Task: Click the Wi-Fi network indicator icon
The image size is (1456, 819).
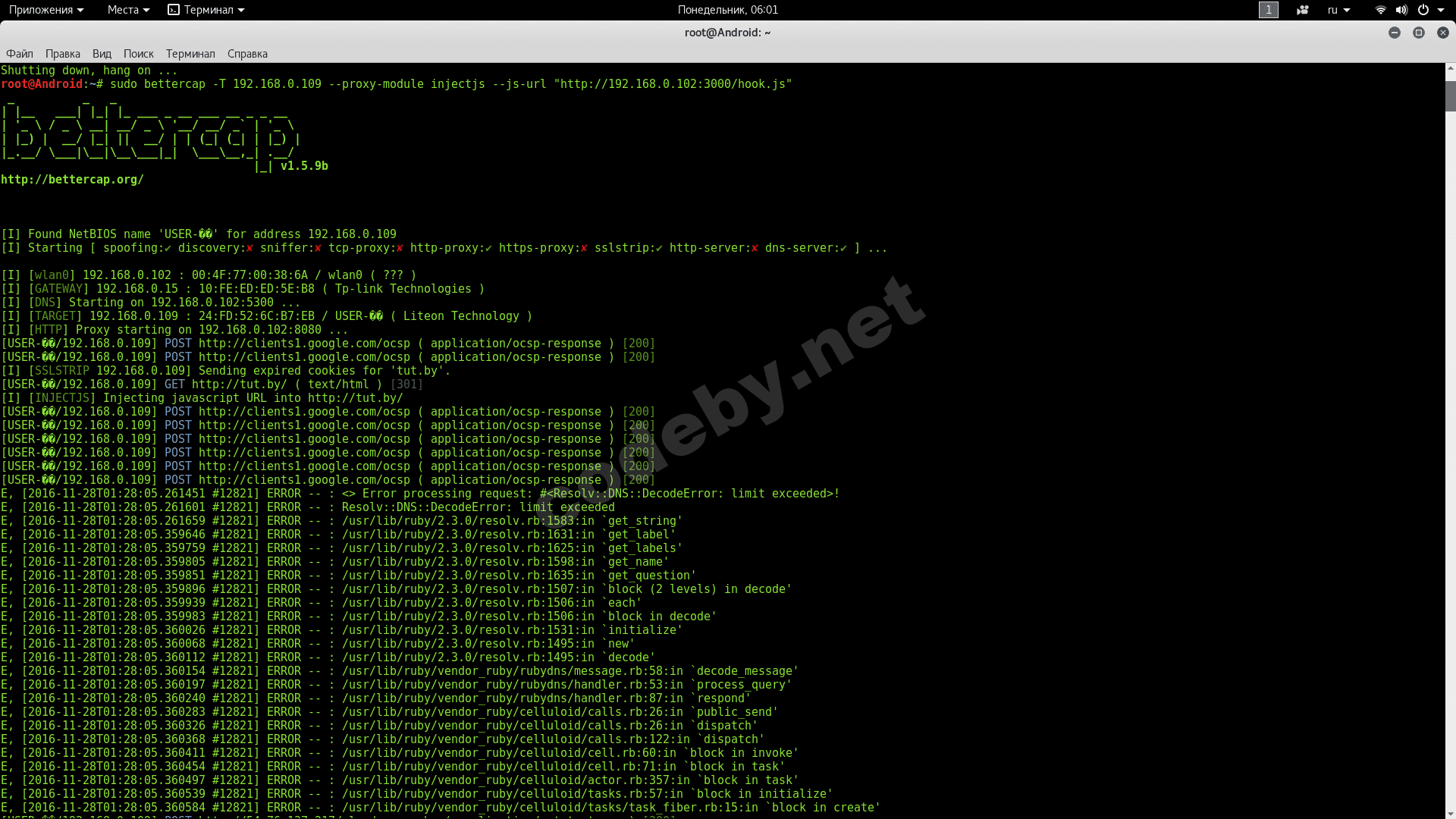Action: point(1380,10)
